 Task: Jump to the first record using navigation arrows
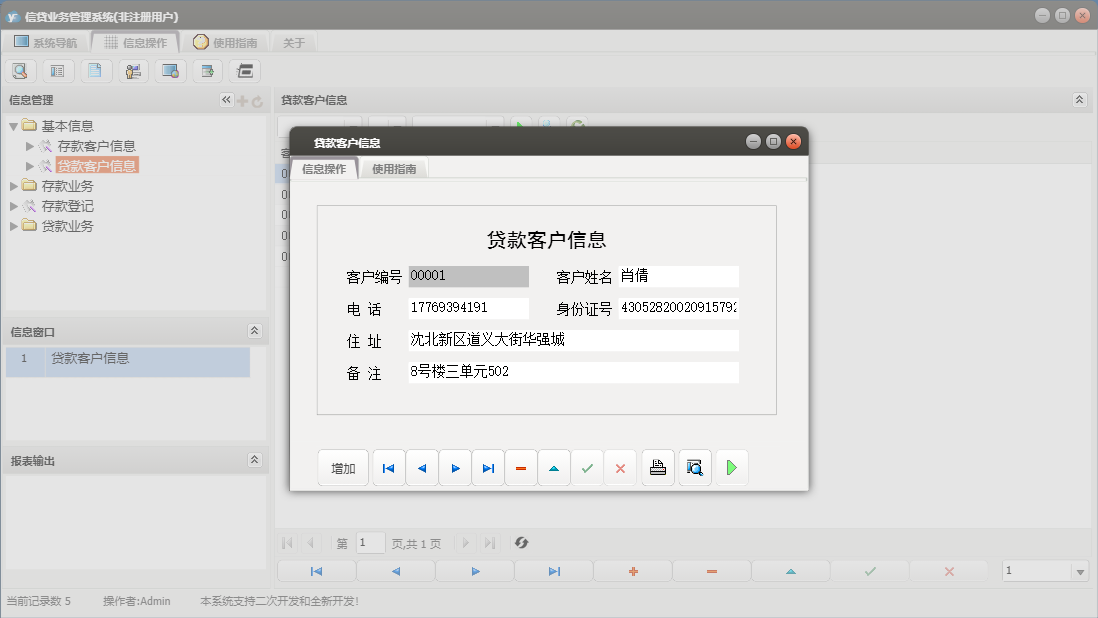pyautogui.click(x=388, y=467)
